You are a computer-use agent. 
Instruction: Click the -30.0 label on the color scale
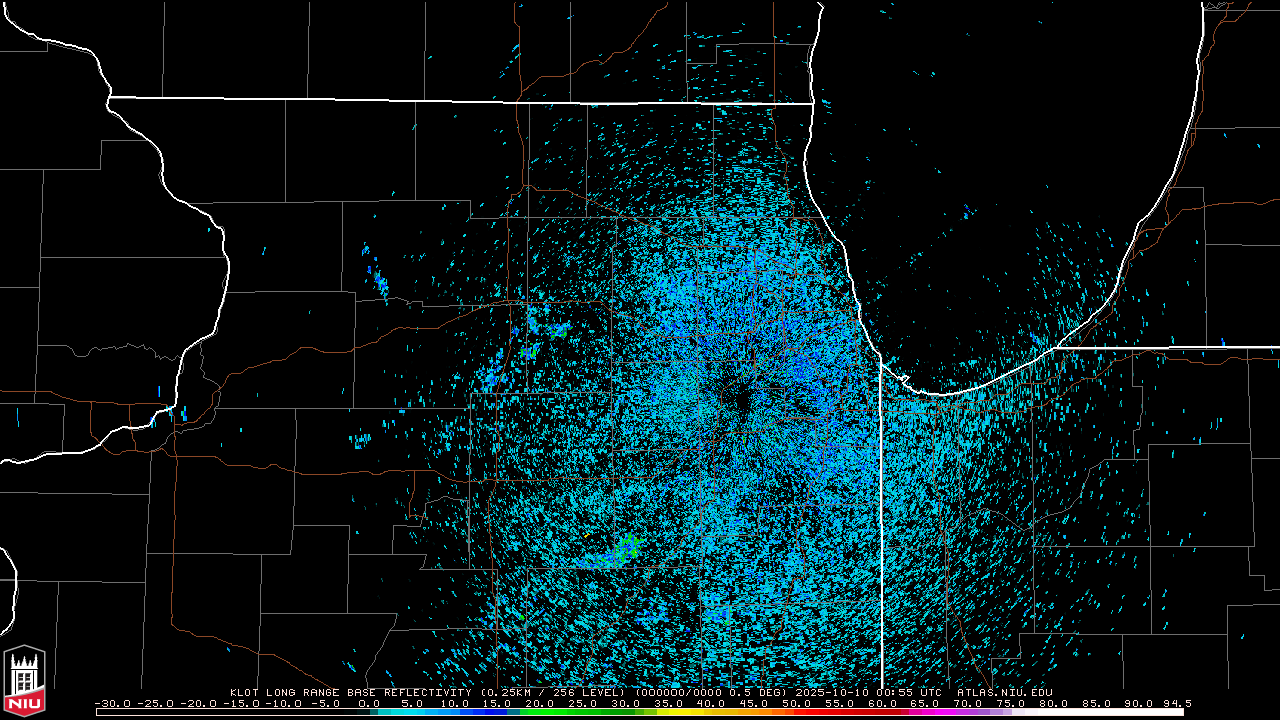click(113, 703)
